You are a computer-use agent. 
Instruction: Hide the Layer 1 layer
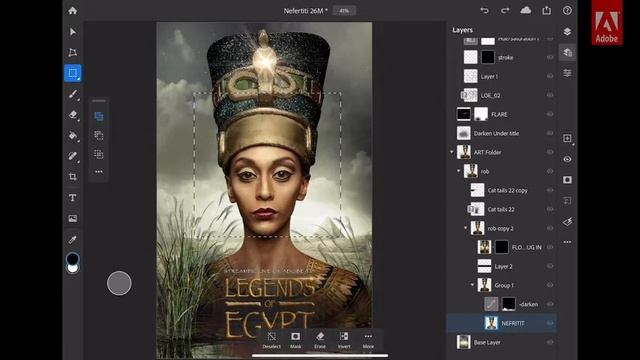pos(550,76)
